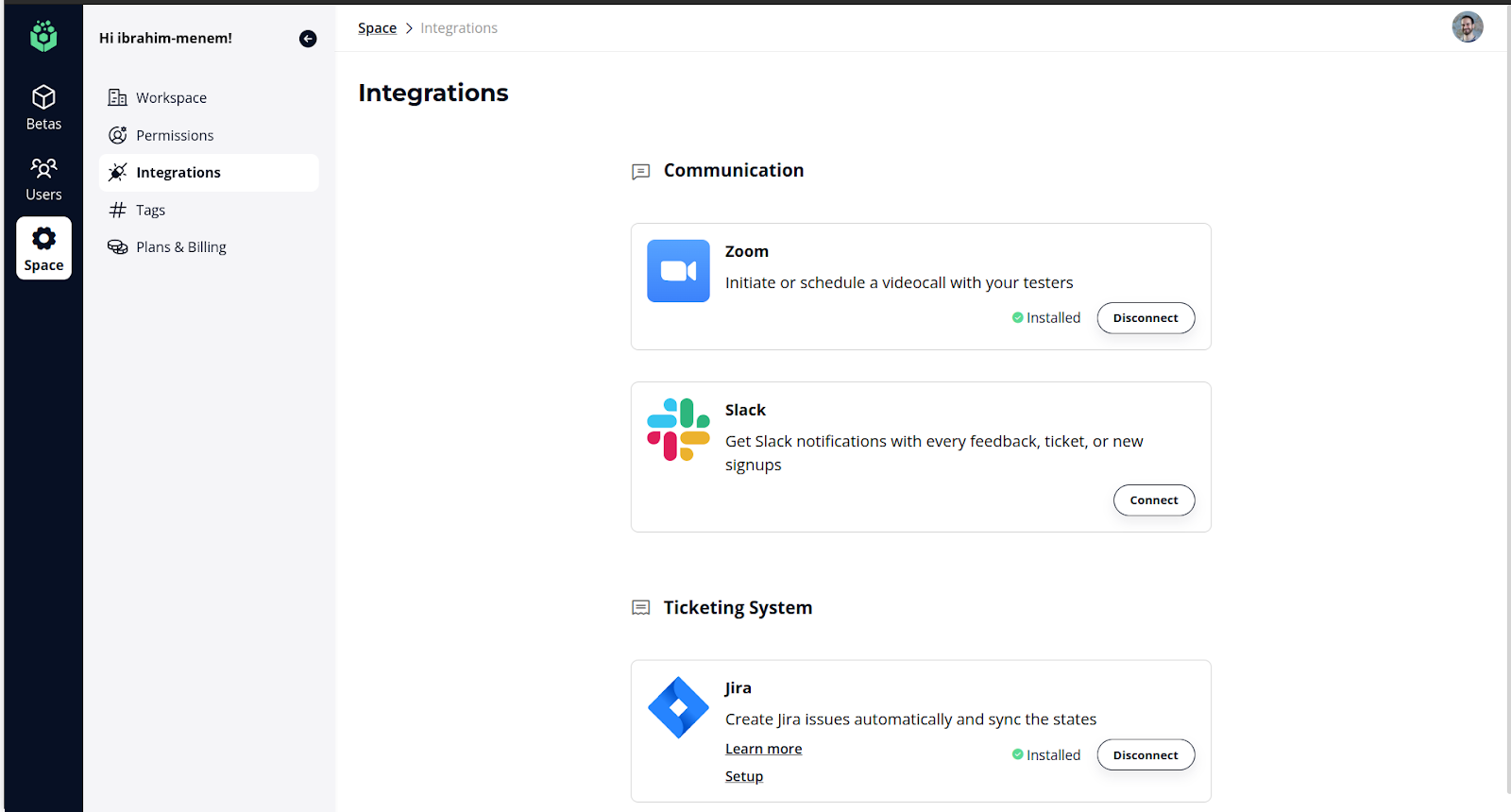Screen dimensions: 1511x812
Task: Click the Slack logo
Action: 678,430
